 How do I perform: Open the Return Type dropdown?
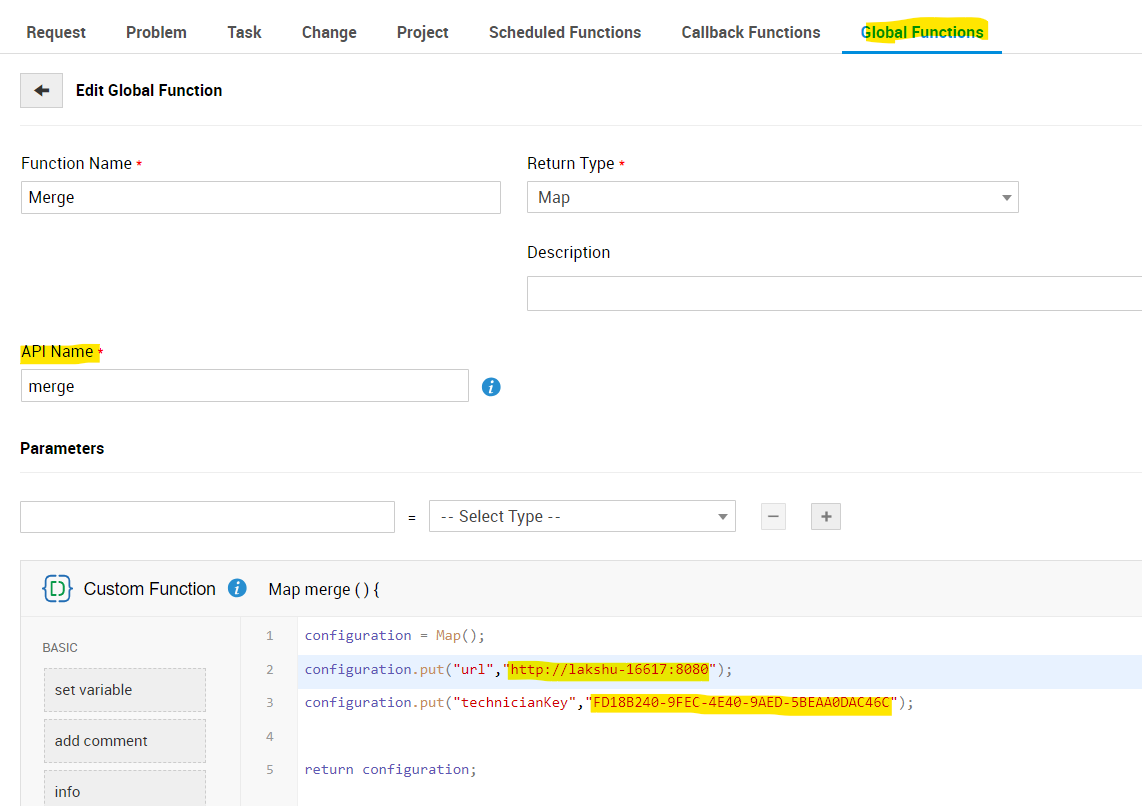(x=772, y=197)
